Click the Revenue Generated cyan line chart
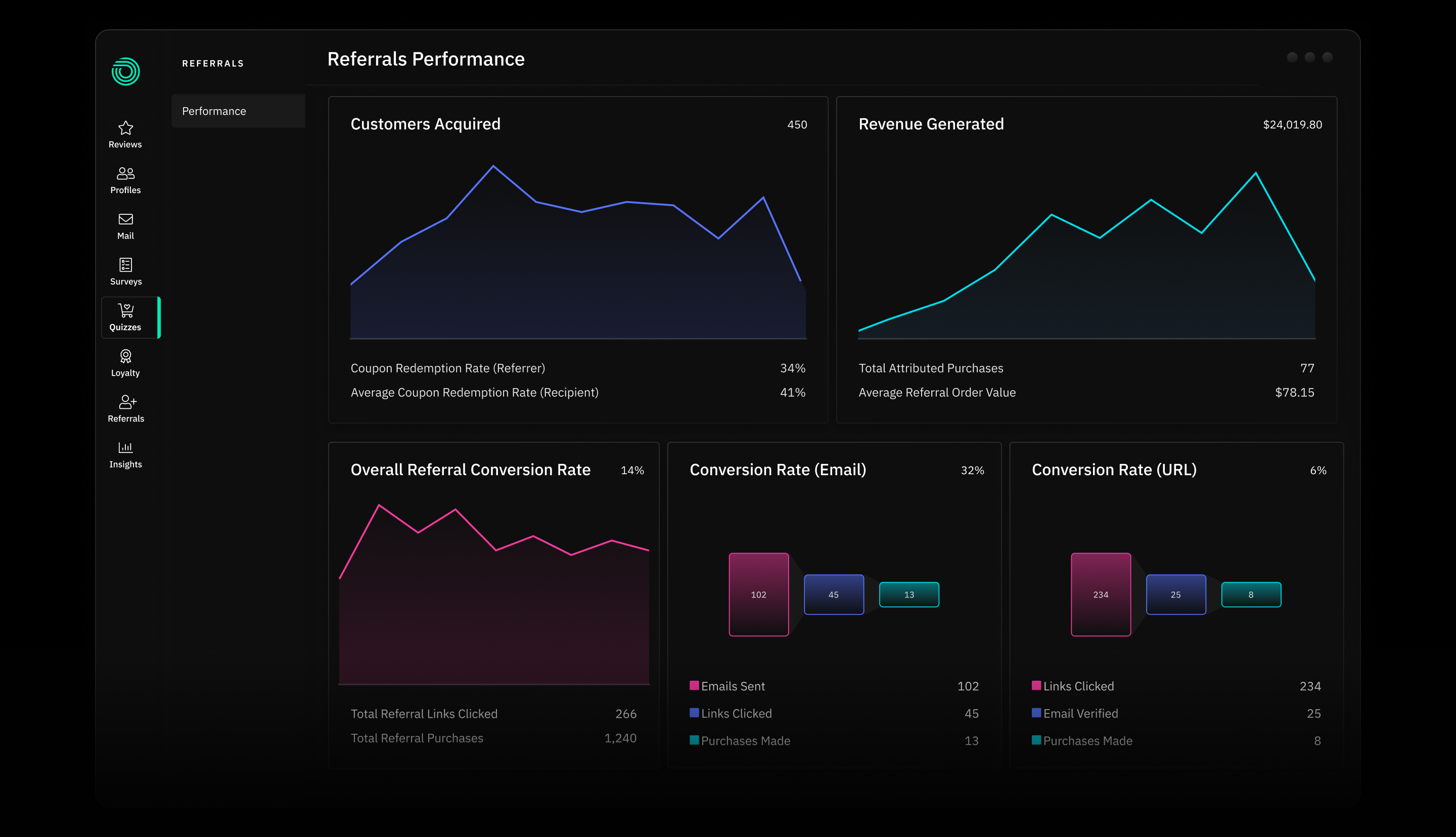This screenshot has width=1456, height=837. point(1086,255)
